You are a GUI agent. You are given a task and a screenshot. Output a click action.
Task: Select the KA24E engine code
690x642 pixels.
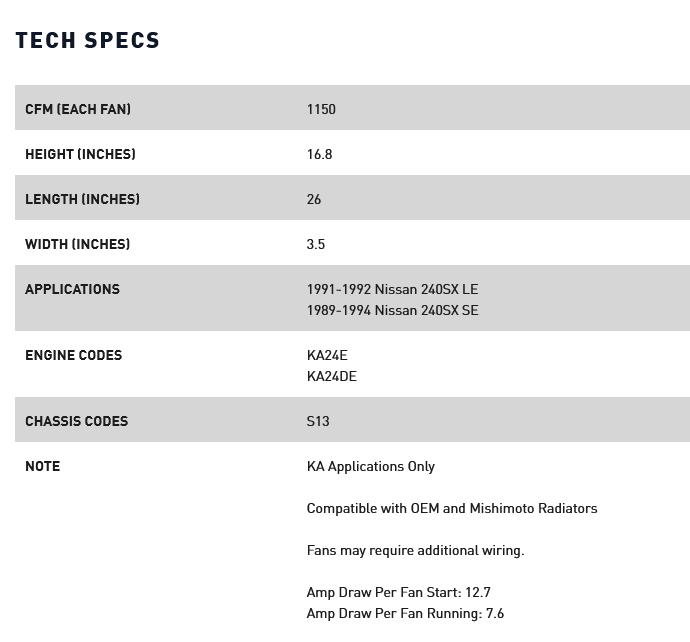point(327,355)
